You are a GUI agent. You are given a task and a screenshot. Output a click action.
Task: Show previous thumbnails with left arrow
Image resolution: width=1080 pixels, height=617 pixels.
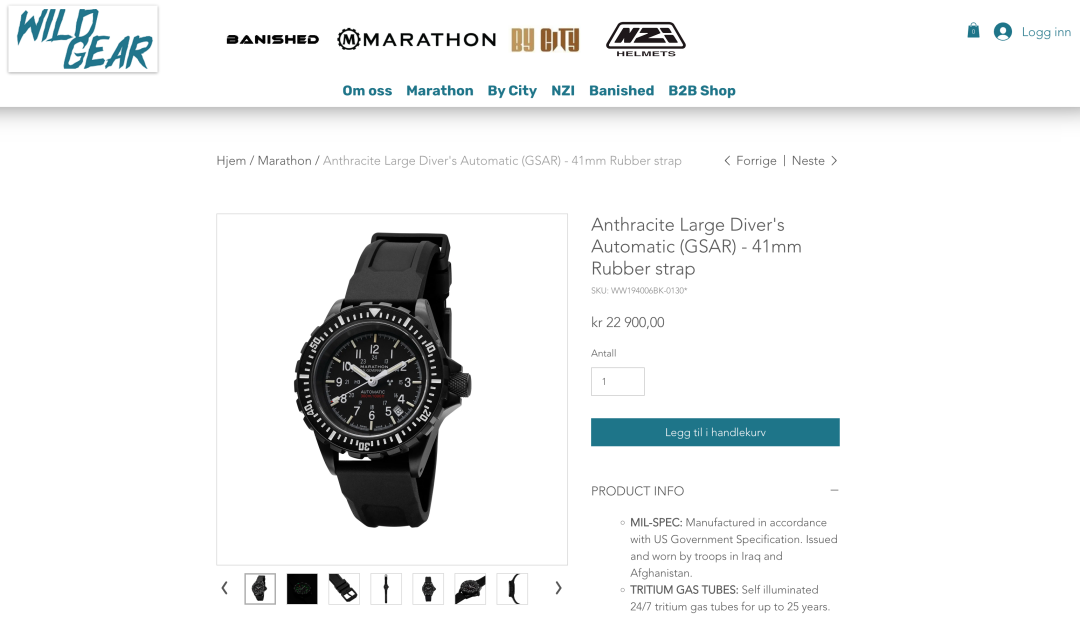click(x=225, y=588)
